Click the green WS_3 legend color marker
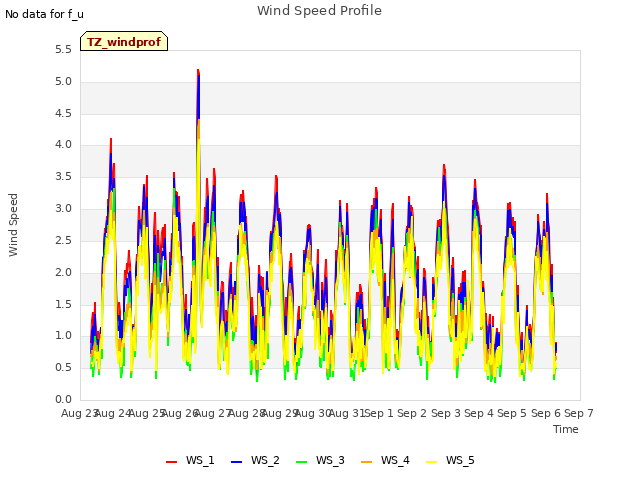The image size is (640, 480). pos(301,462)
